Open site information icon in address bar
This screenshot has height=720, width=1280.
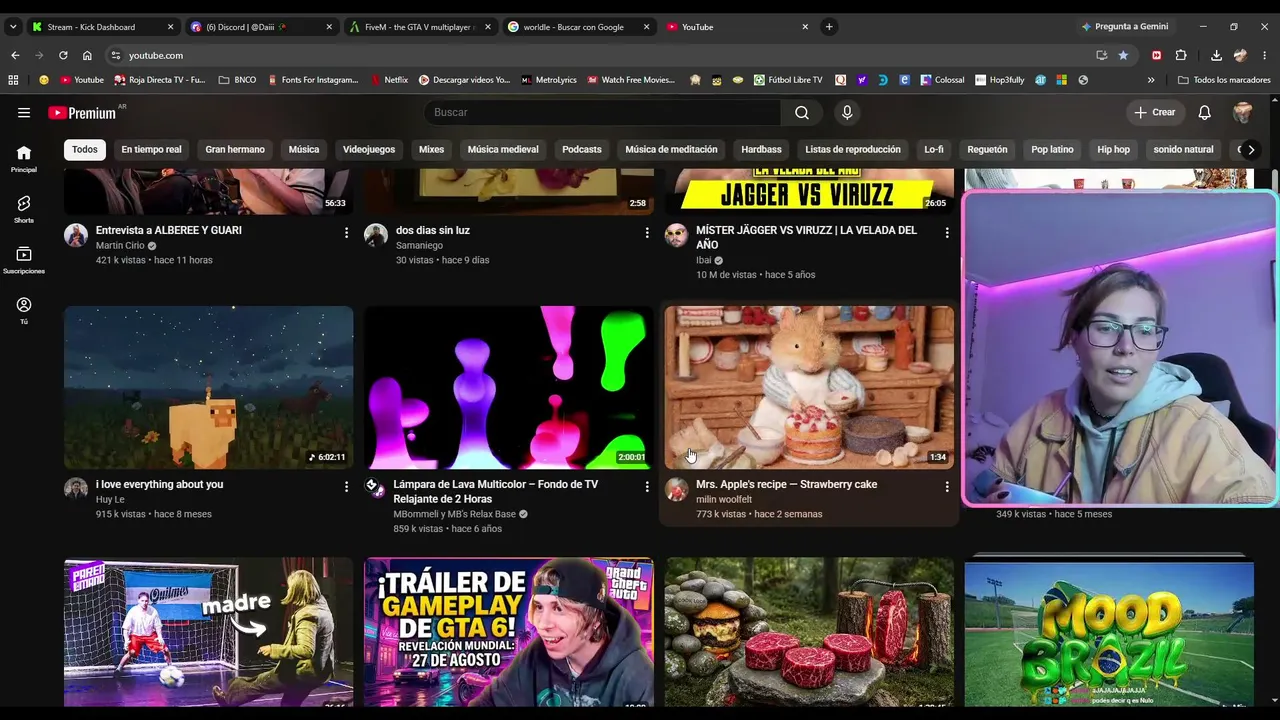click(116, 55)
